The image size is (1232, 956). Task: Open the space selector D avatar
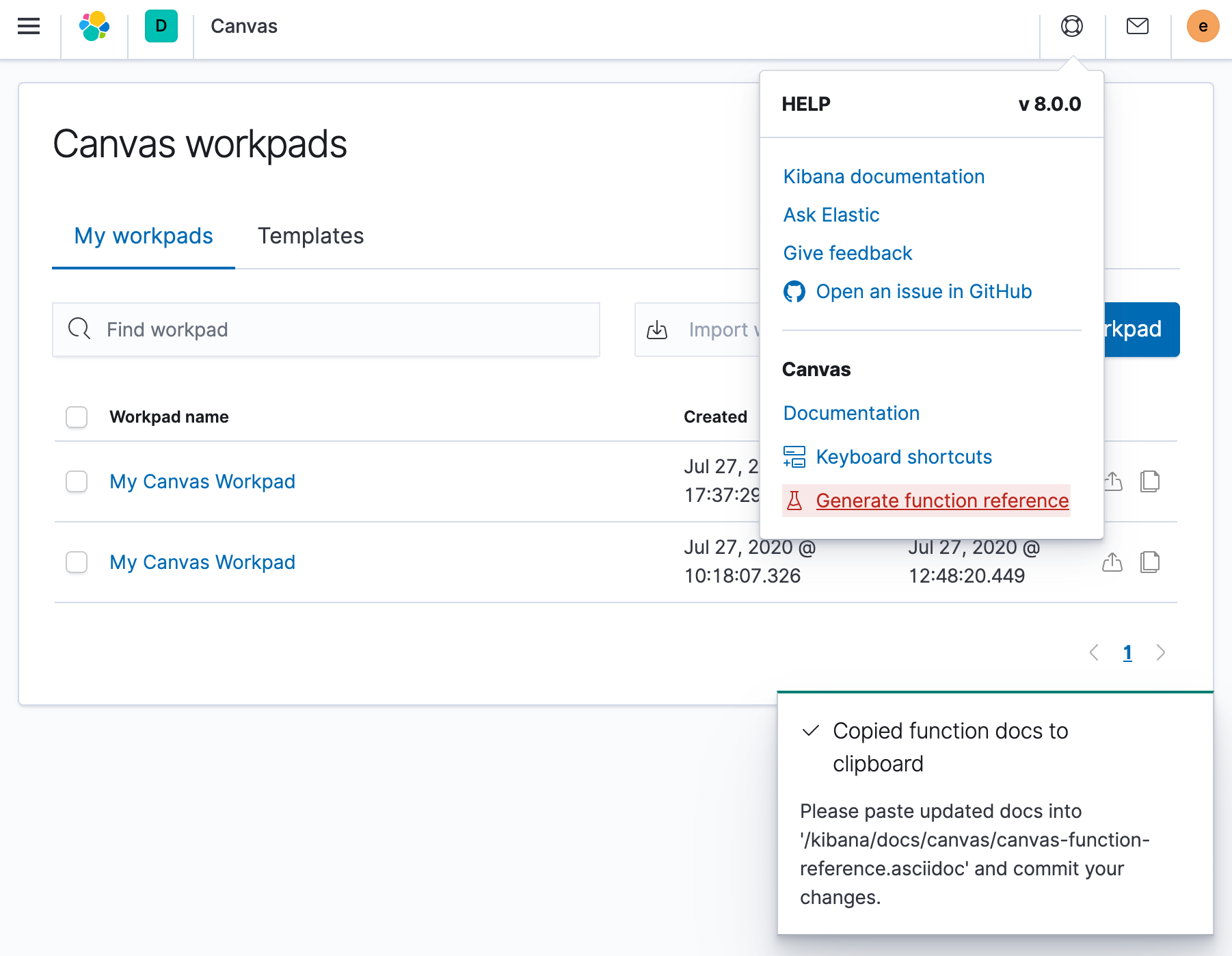[x=161, y=26]
